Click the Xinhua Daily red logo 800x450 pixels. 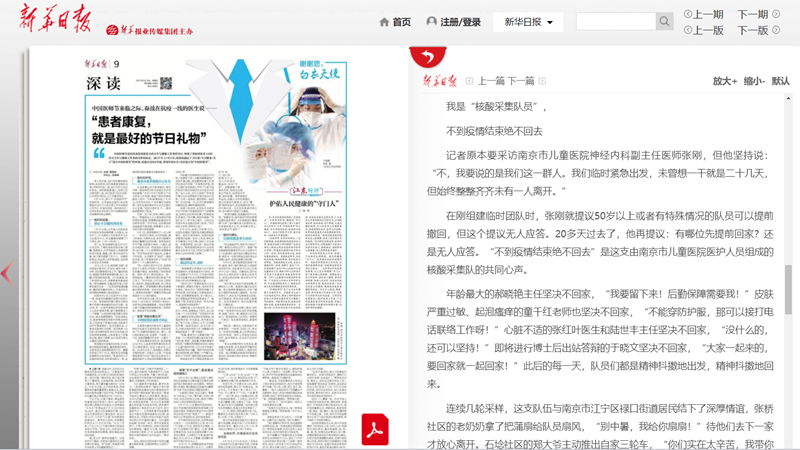point(55,18)
